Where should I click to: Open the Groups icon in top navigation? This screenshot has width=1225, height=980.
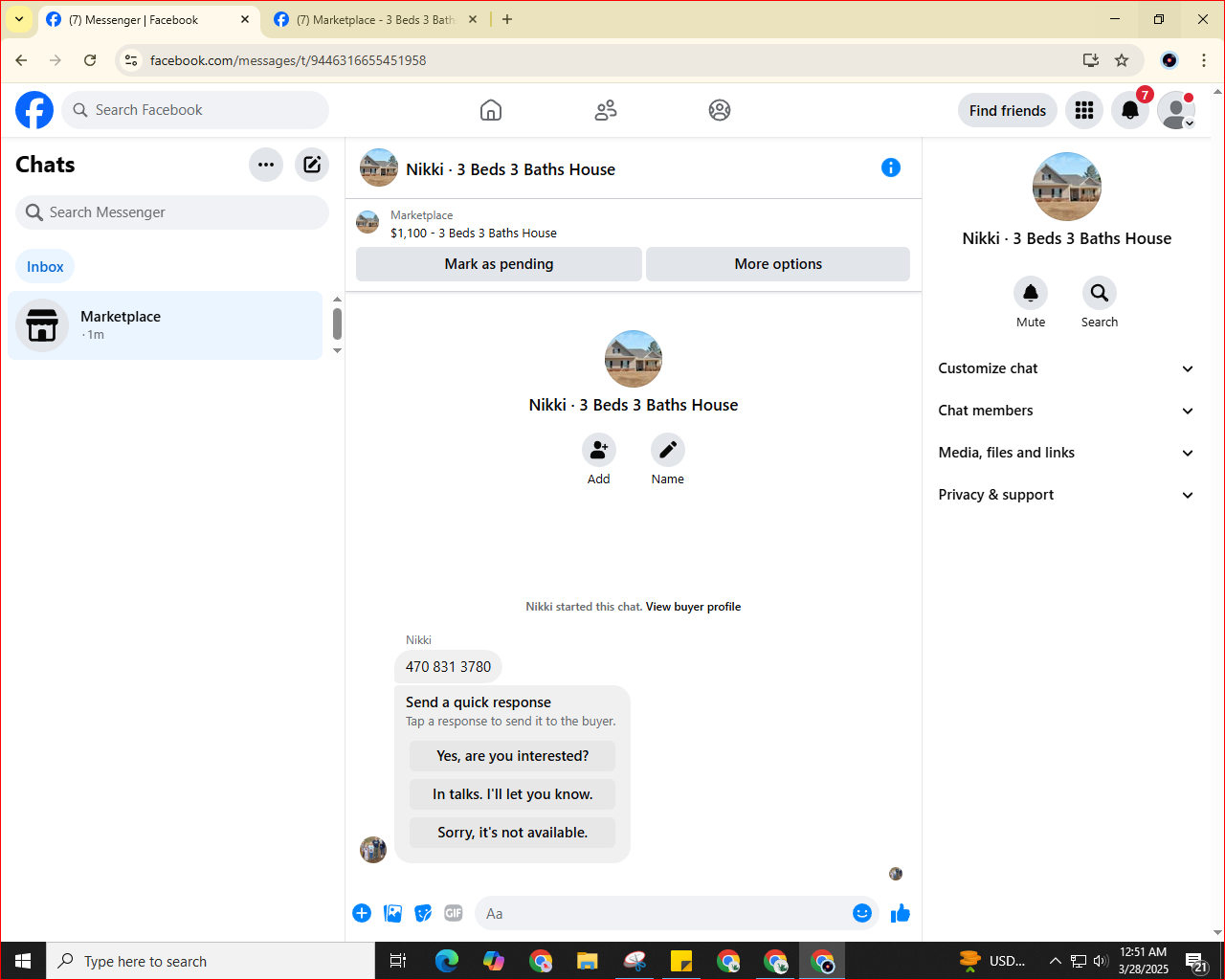click(x=720, y=110)
